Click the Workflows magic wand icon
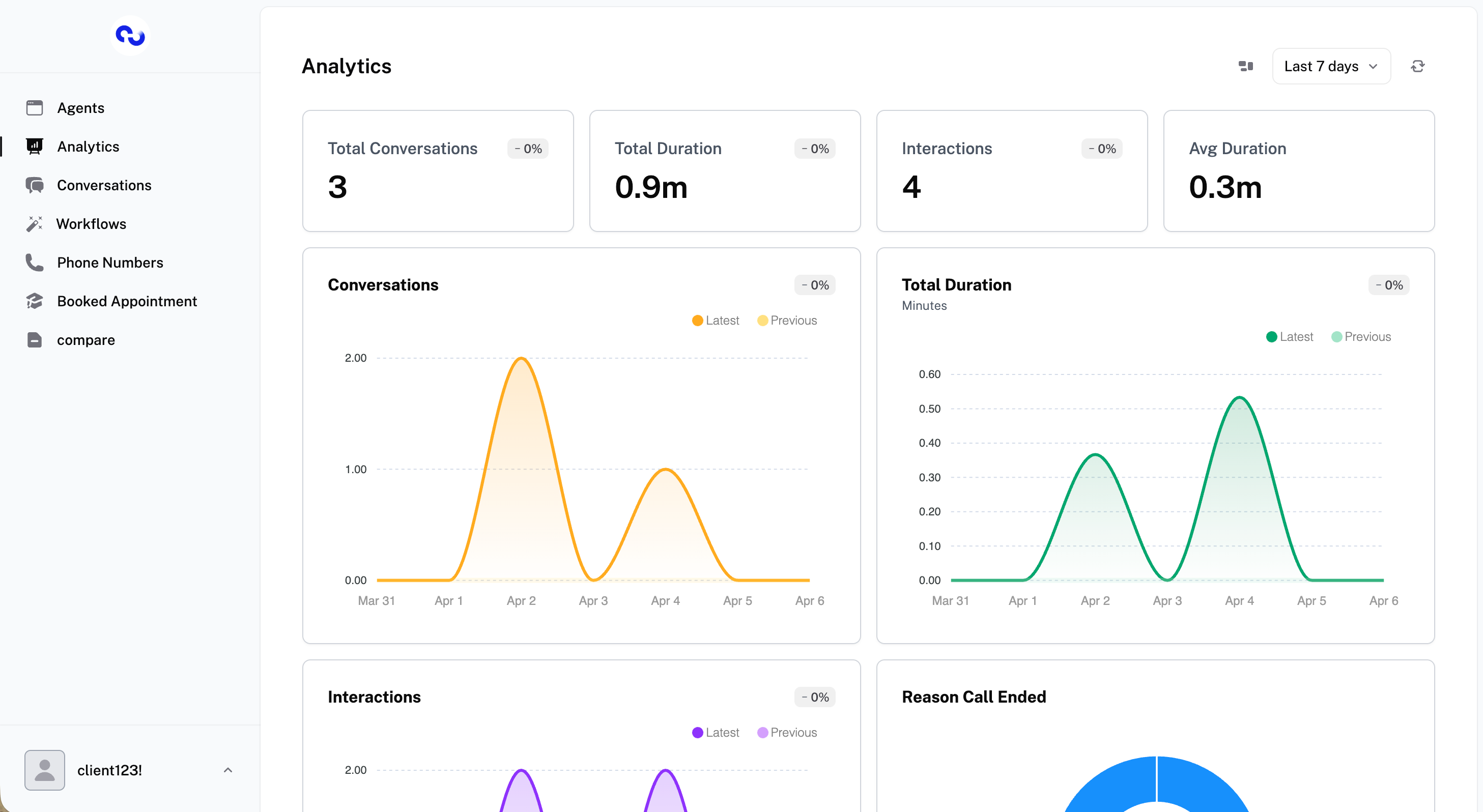1483x812 pixels. [x=35, y=224]
